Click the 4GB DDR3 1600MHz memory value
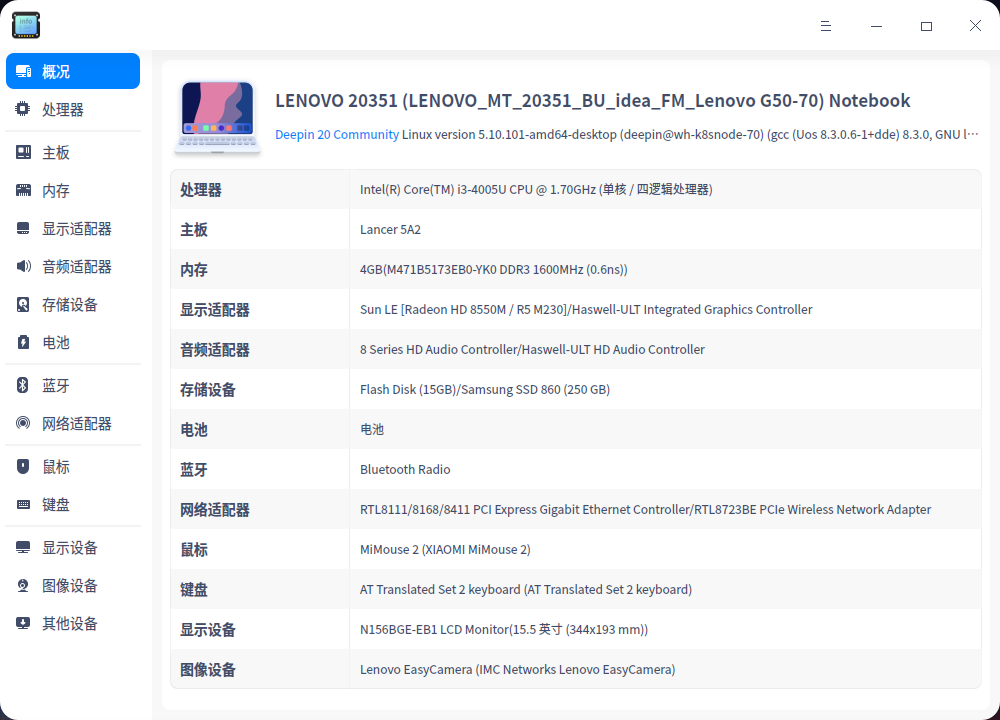The width and height of the screenshot is (1000, 720). 494,269
